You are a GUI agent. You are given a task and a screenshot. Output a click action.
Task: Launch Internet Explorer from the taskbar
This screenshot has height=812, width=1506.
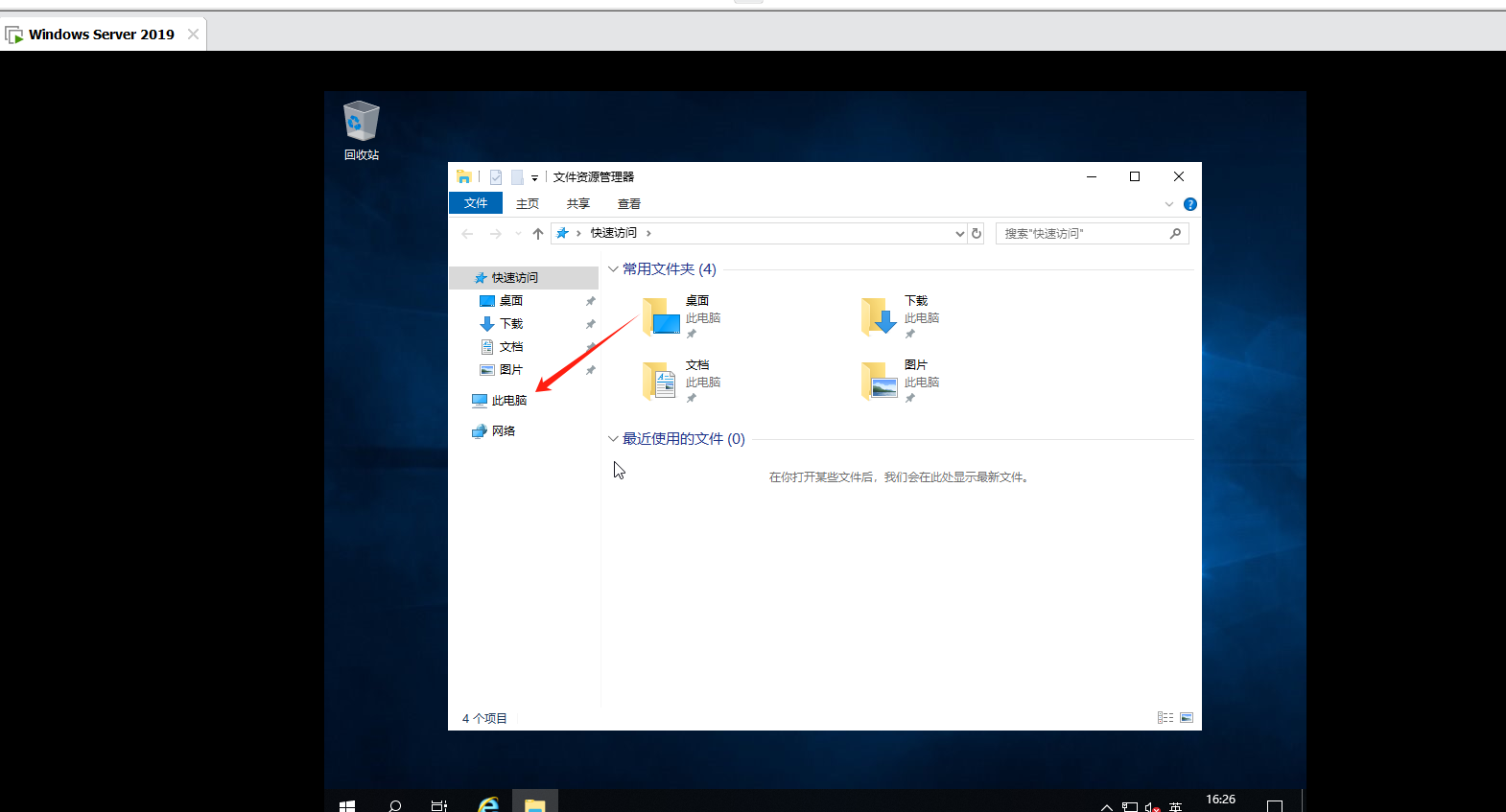click(x=488, y=805)
